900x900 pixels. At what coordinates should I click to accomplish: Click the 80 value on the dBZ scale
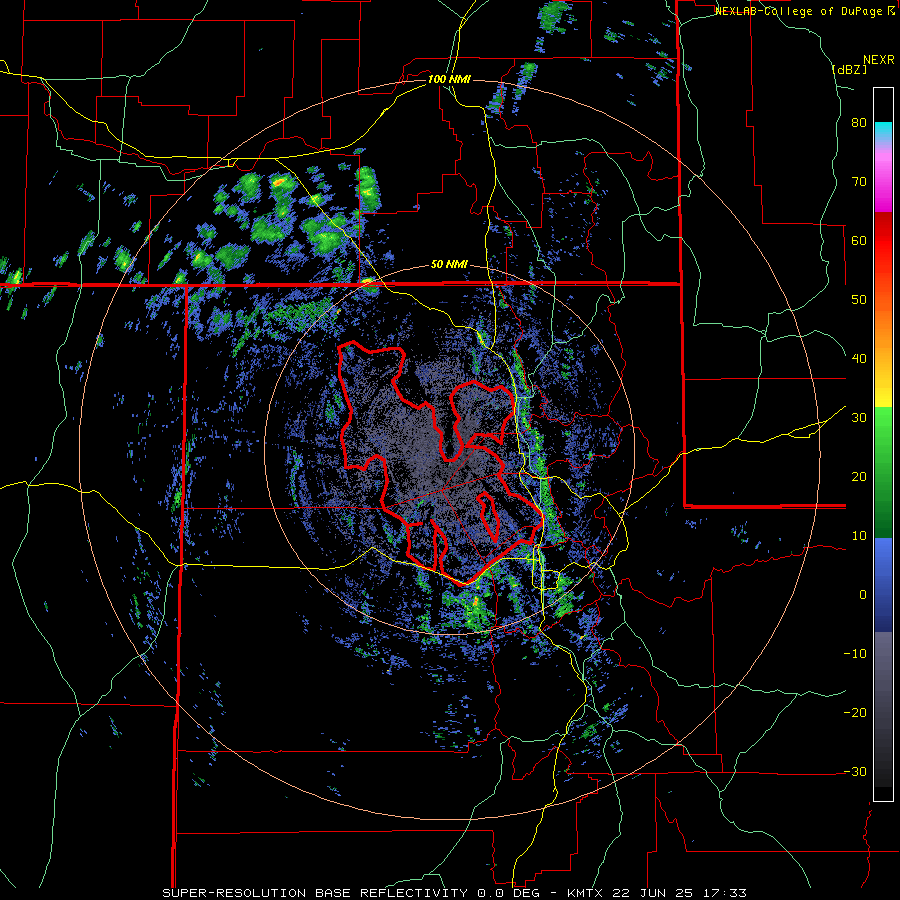point(859,123)
